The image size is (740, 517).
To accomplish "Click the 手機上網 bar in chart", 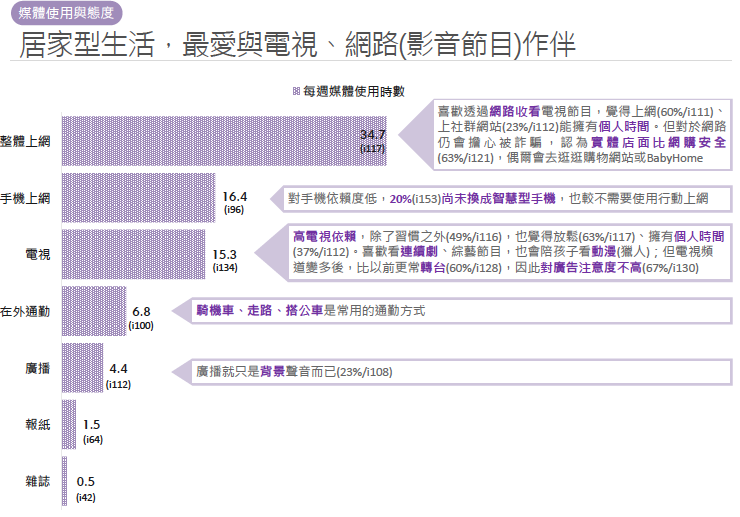I will click(x=139, y=198).
